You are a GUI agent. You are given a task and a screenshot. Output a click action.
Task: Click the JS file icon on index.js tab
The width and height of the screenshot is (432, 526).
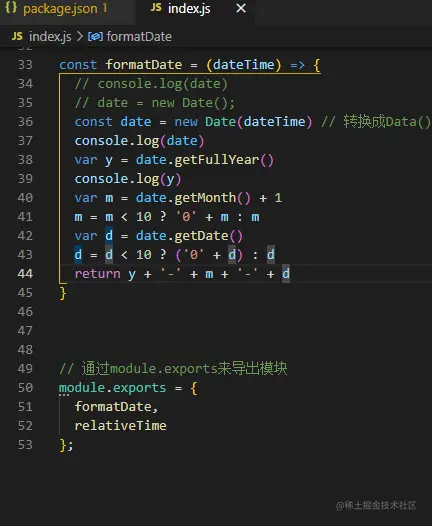click(x=156, y=8)
